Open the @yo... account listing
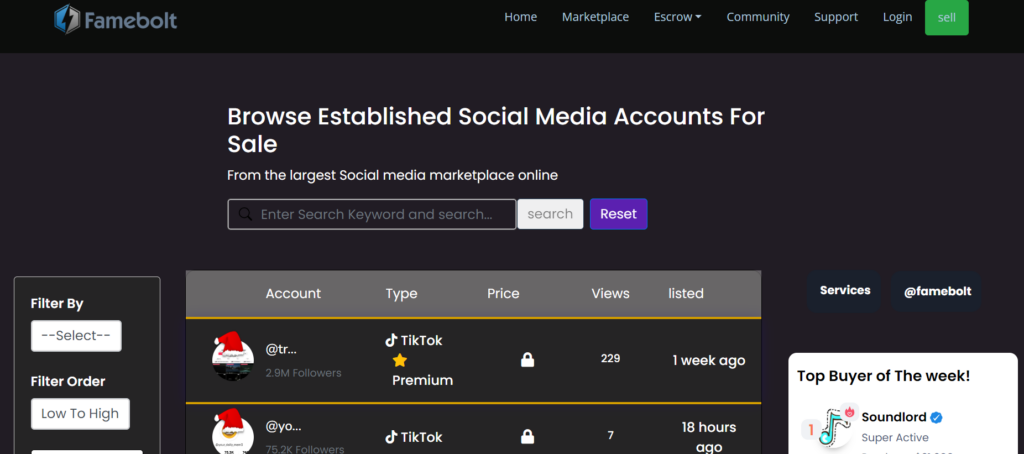1024x454 pixels. click(x=283, y=427)
